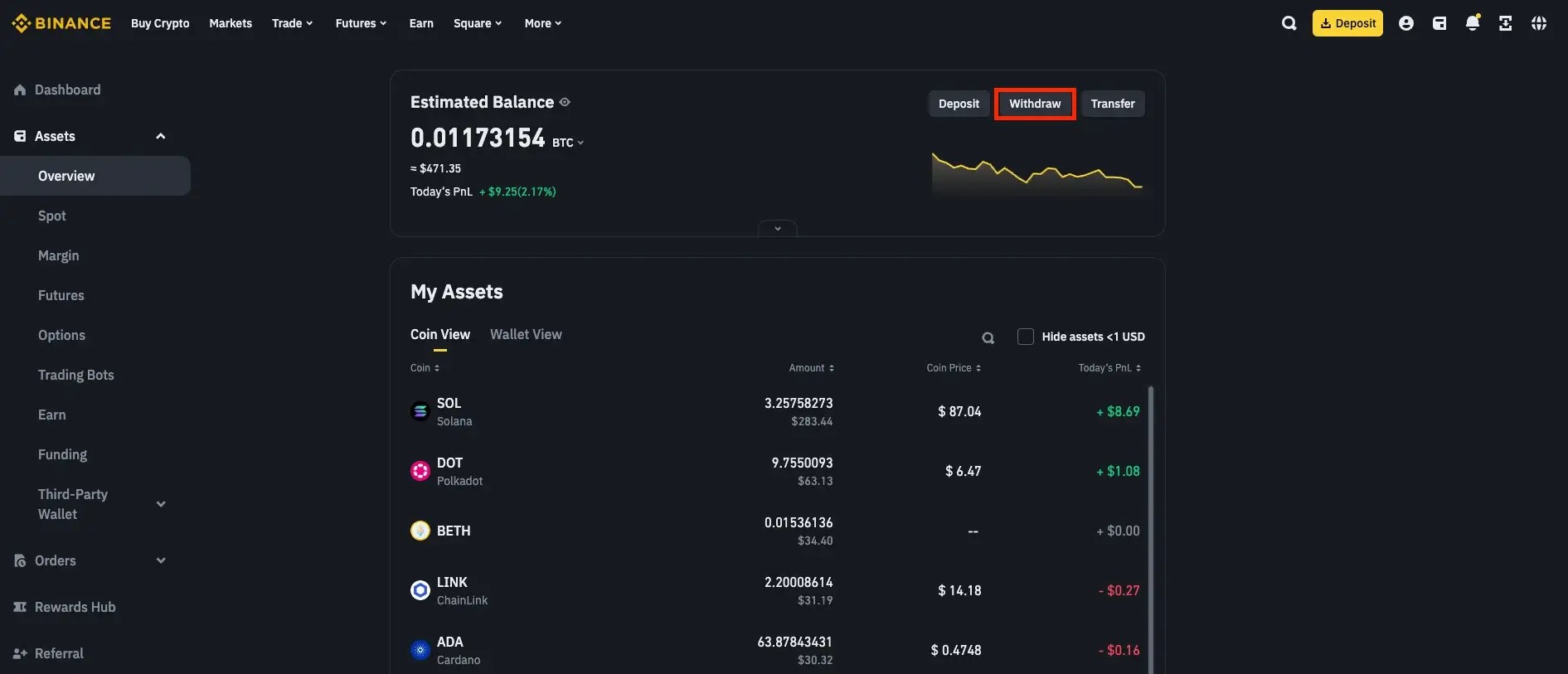Open Buy Crypto in top navigation

pos(160,23)
